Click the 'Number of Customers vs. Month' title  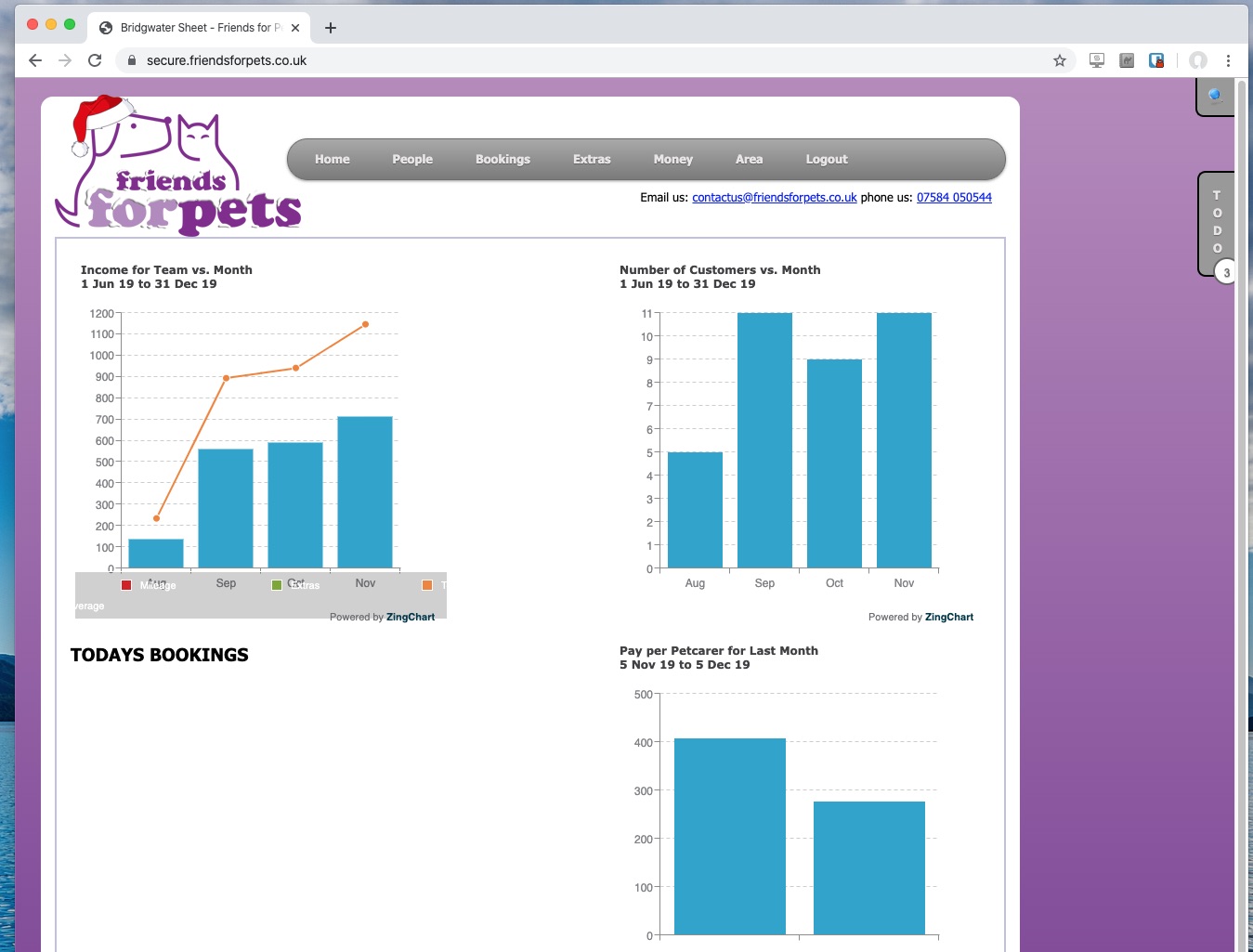pyautogui.click(x=720, y=270)
